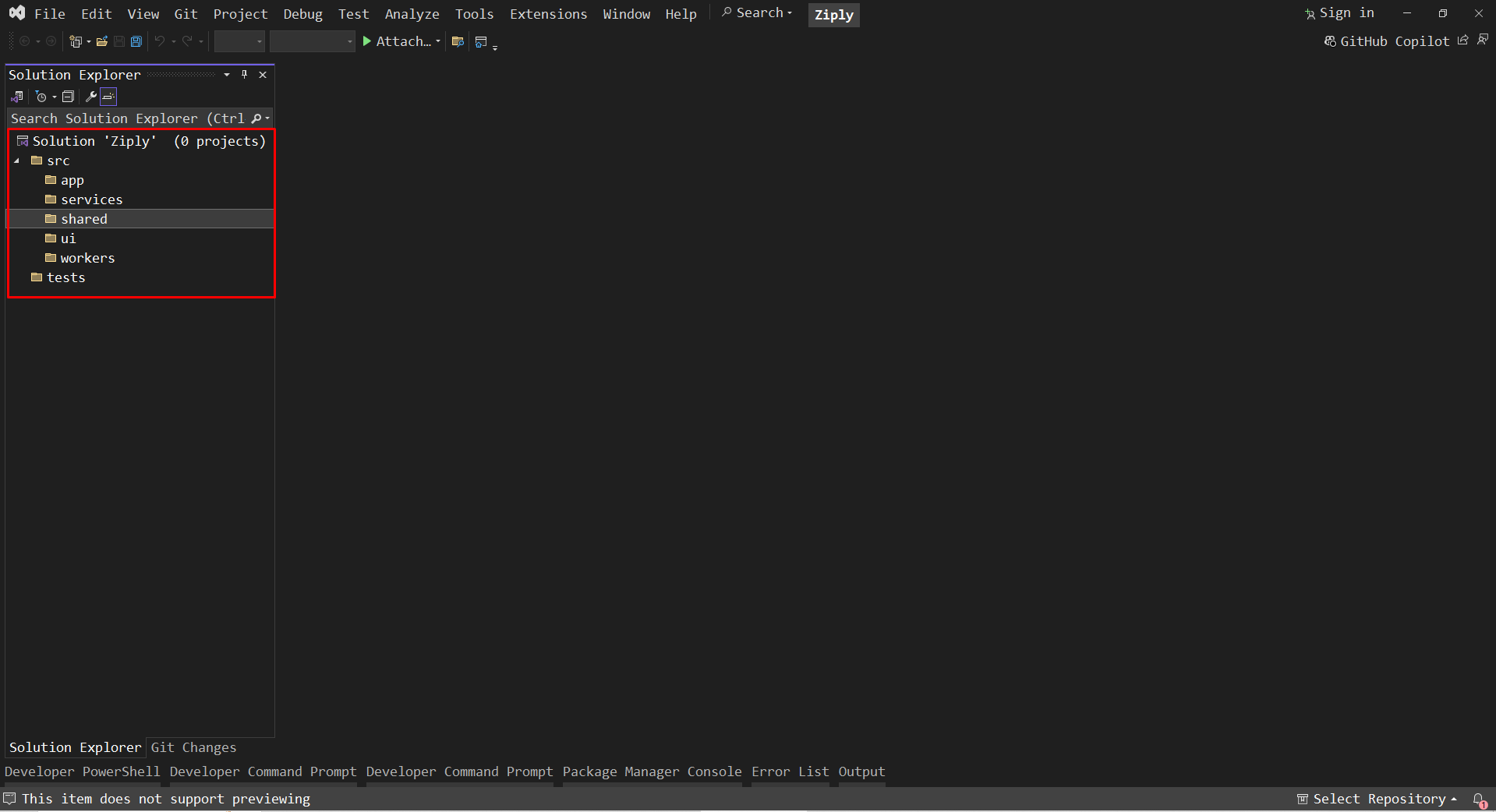Viewport: 1496px width, 812px height.
Task: Open notifications bell in status bar
Action: point(1479,800)
